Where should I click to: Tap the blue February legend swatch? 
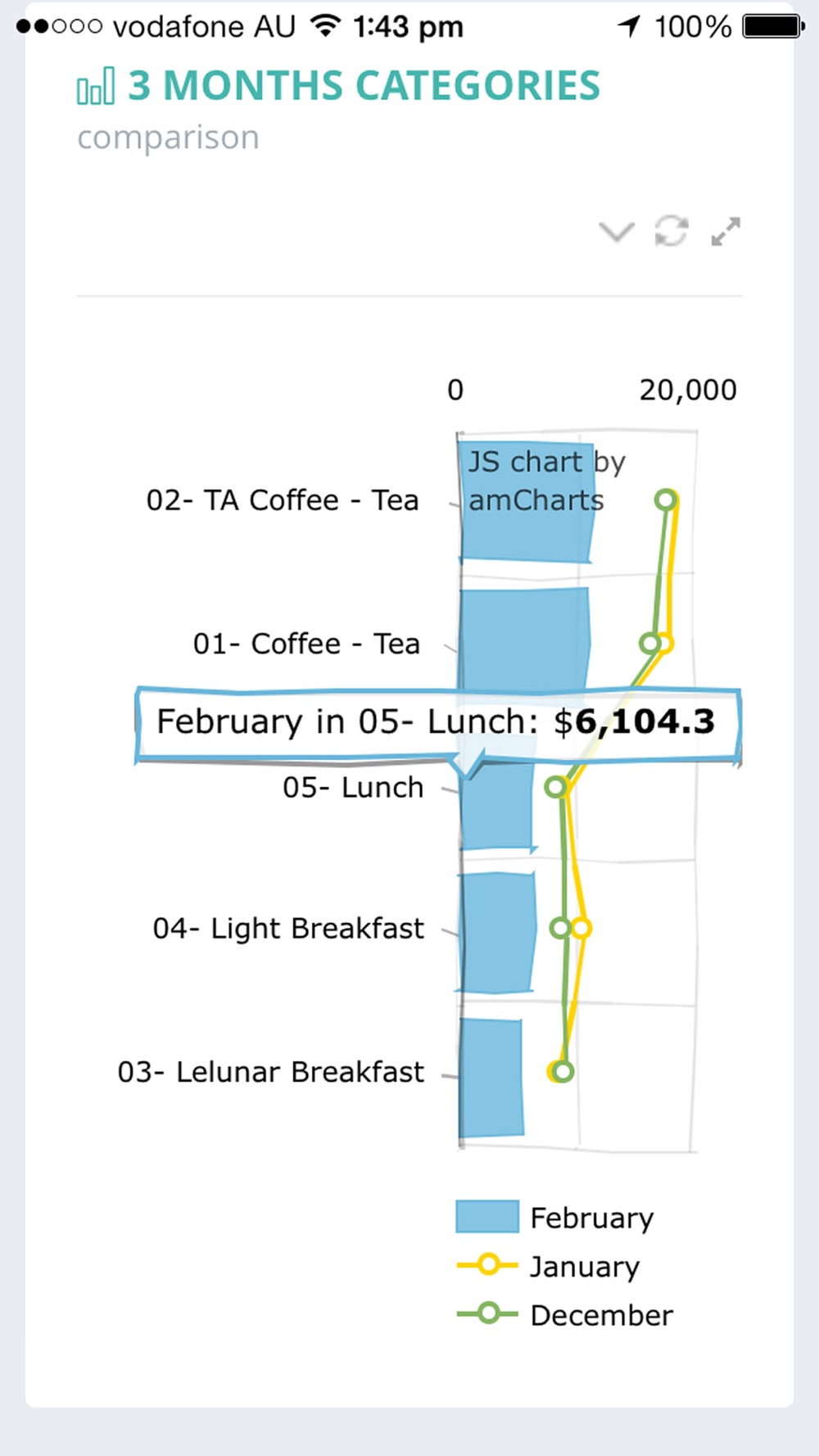(x=487, y=1217)
